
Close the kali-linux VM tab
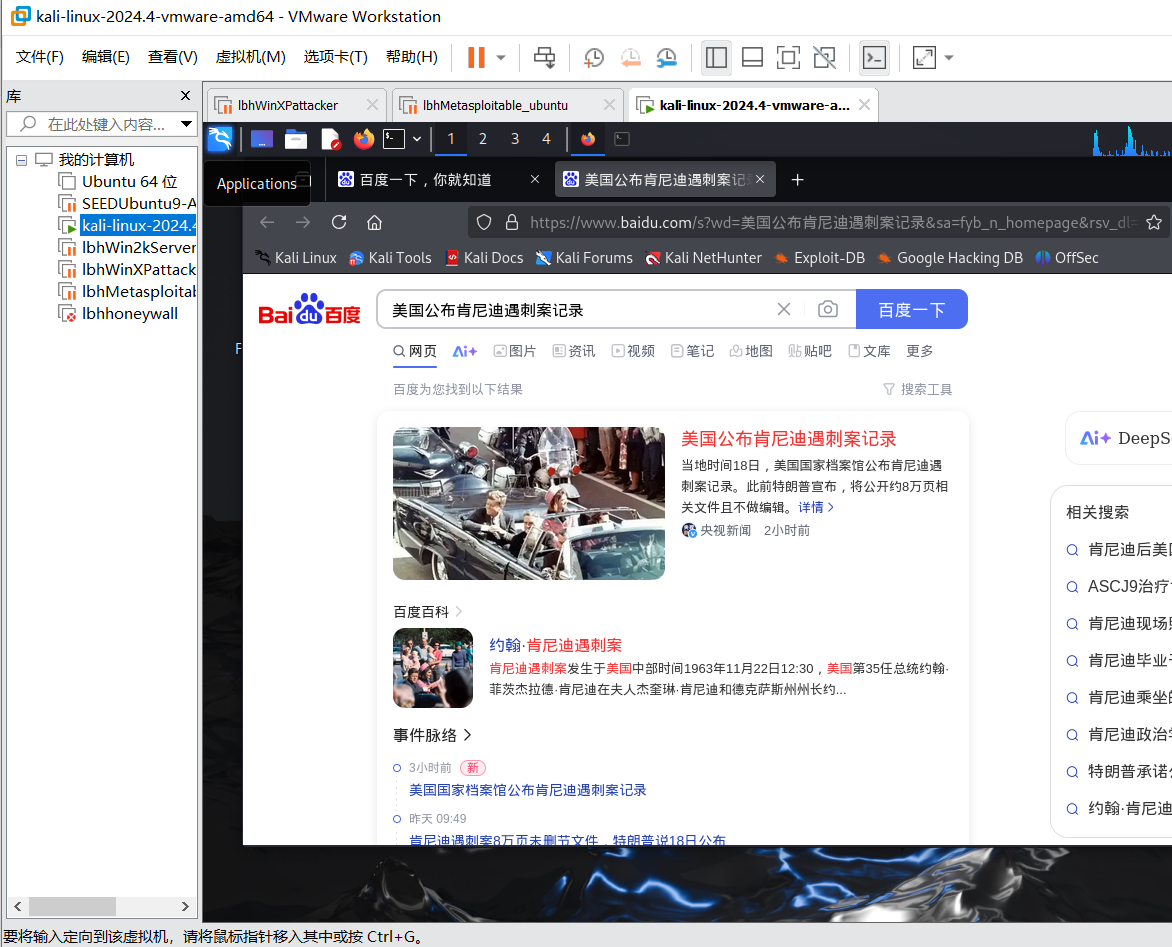click(864, 105)
